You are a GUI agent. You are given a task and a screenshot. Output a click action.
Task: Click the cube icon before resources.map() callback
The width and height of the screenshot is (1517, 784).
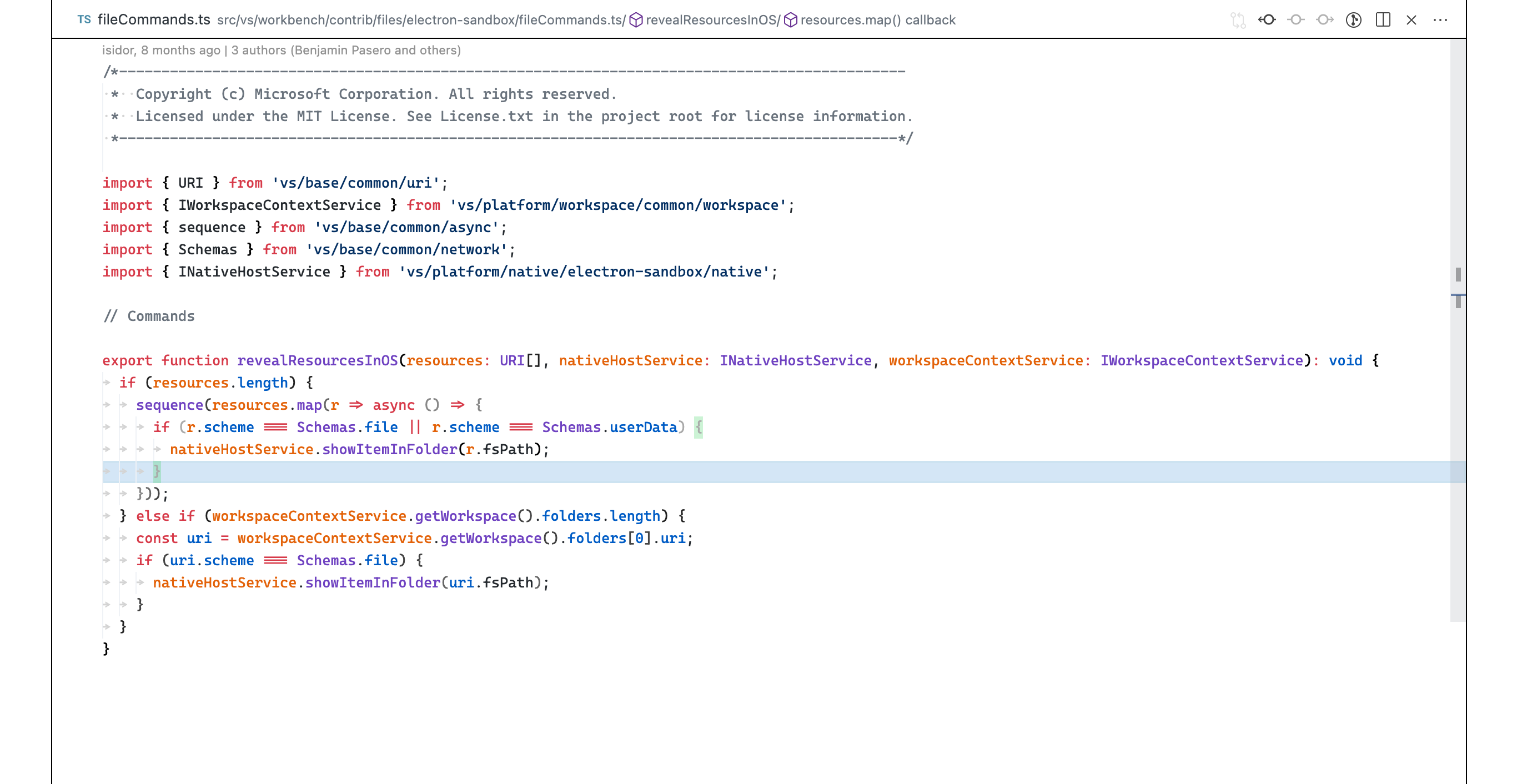tap(790, 19)
